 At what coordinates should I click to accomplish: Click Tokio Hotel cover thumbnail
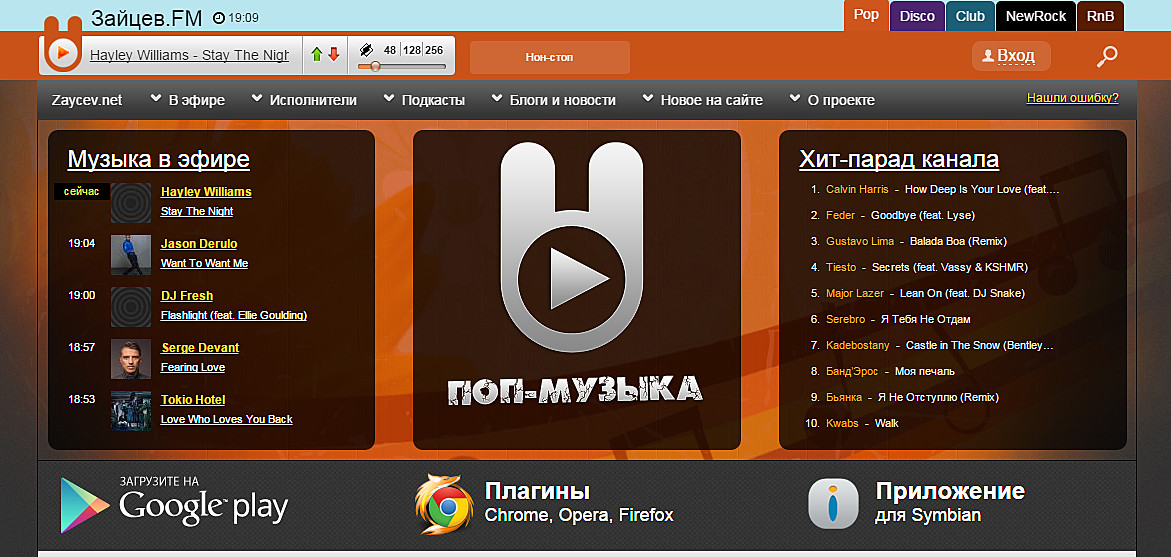131,411
